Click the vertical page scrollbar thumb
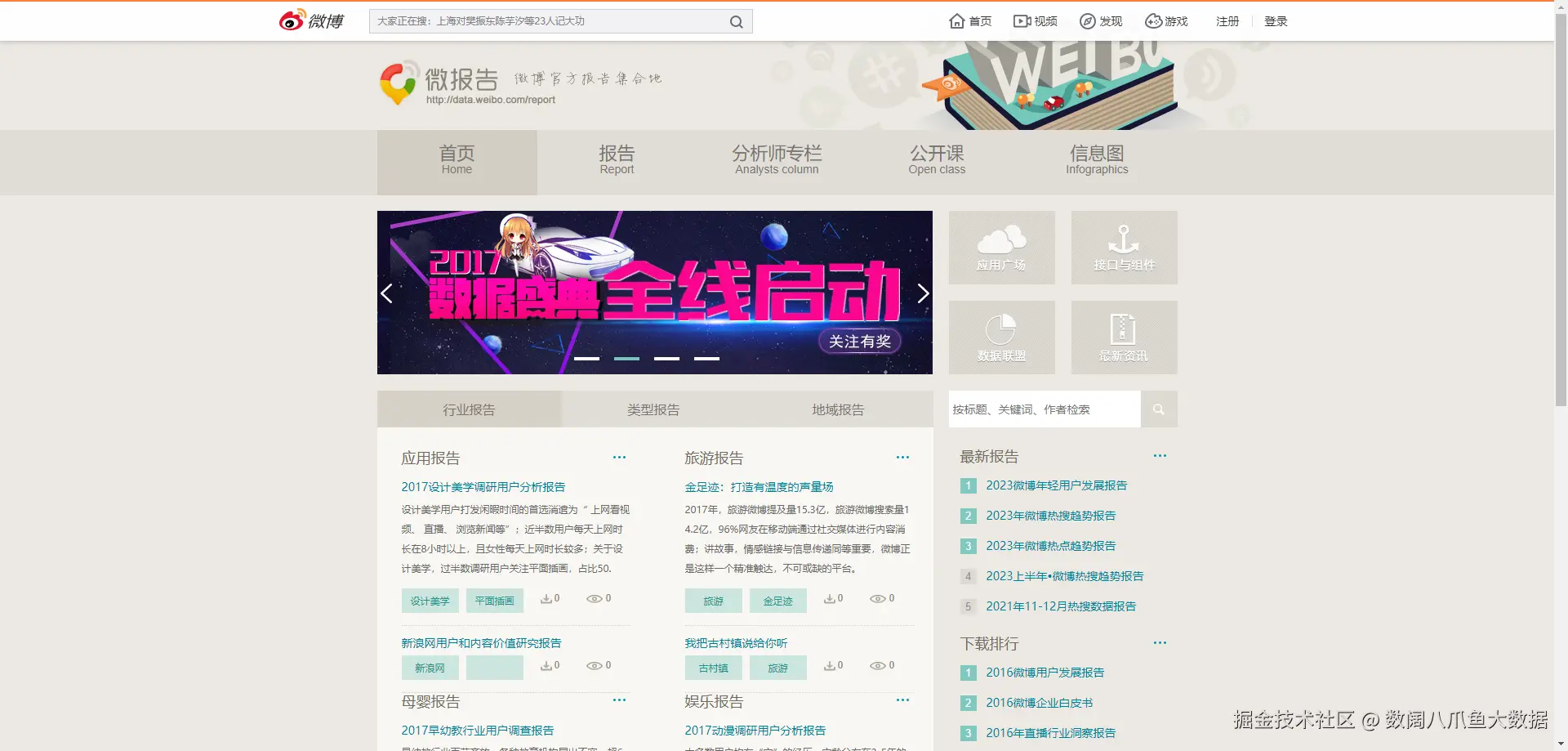The width and height of the screenshot is (1568, 751). (1561, 209)
